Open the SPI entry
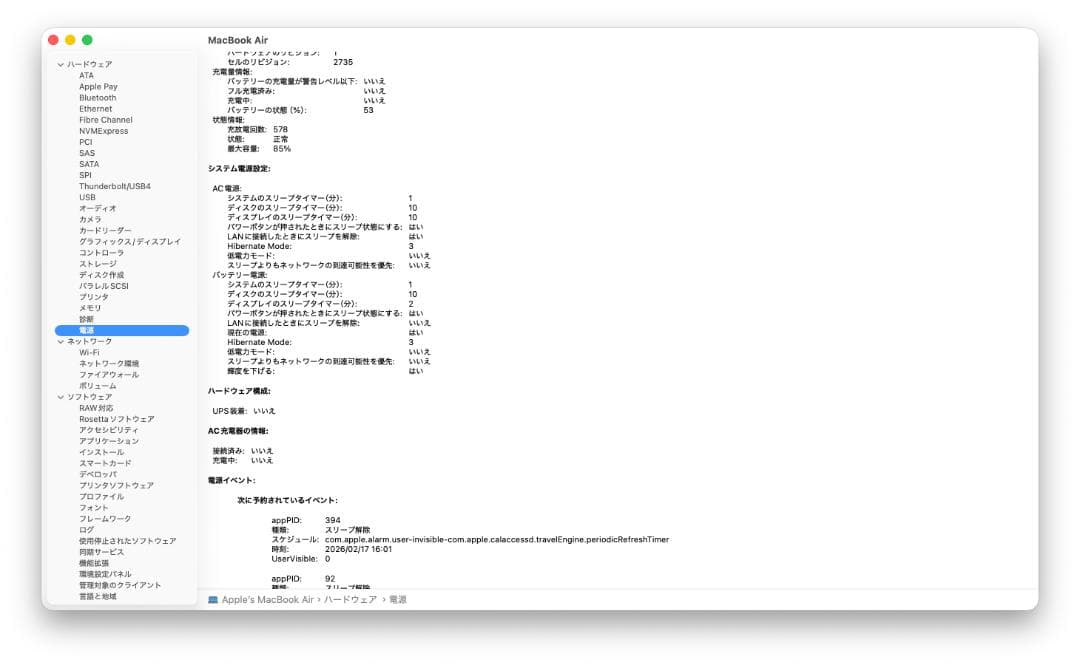Viewport: 1080px width, 665px height. (85, 175)
